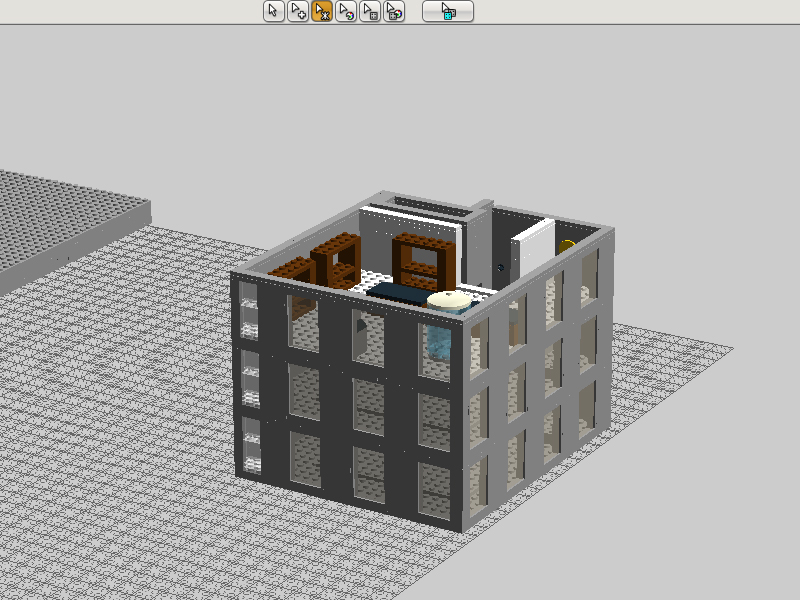Screen dimensions: 800x600
Task: Select the single selection arrow tool
Action: tap(273, 11)
